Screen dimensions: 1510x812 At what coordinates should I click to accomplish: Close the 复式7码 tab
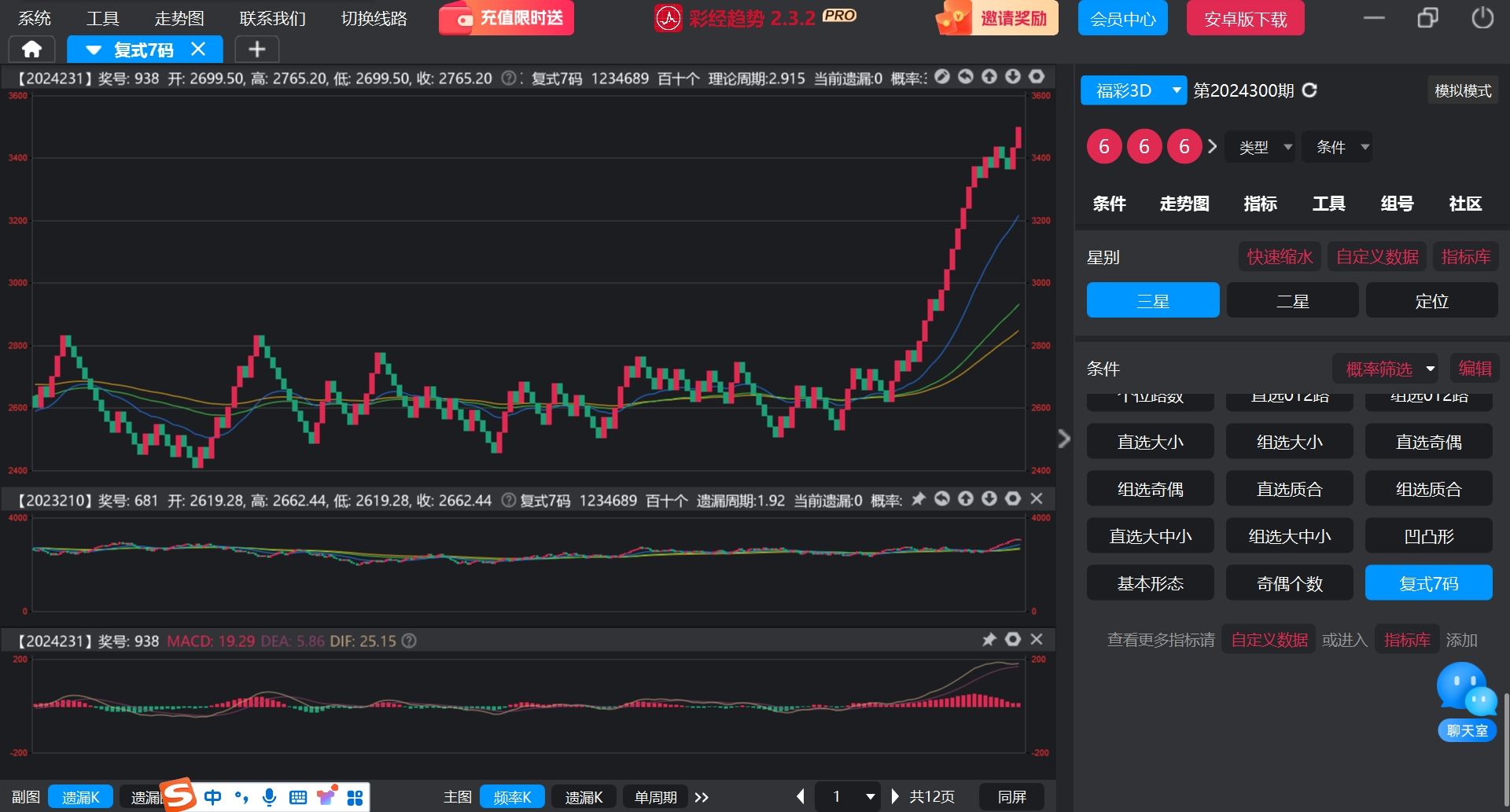198,49
